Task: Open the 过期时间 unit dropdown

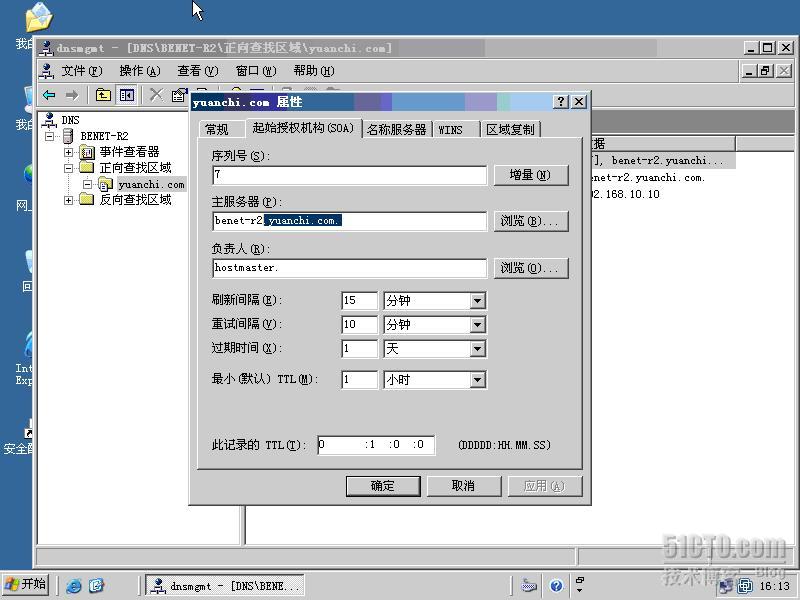Action: pos(477,349)
